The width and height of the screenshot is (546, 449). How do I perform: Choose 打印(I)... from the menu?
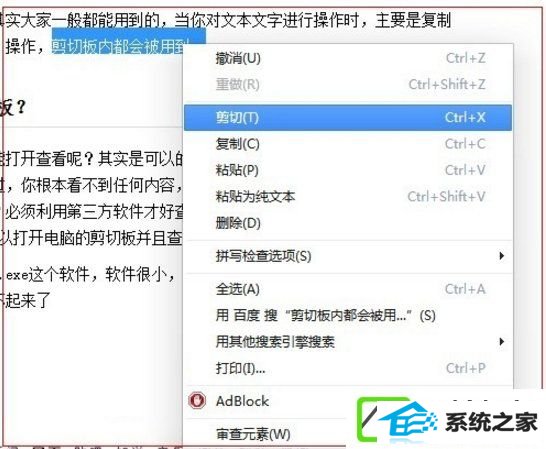[x=348, y=368]
